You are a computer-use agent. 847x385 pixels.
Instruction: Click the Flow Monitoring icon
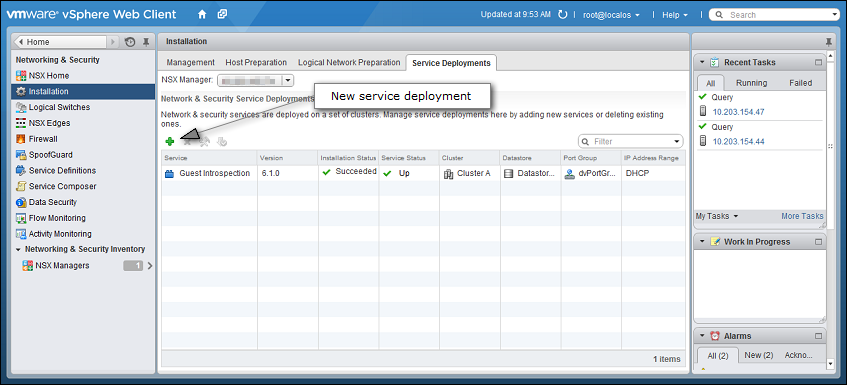pyautogui.click(x=21, y=218)
